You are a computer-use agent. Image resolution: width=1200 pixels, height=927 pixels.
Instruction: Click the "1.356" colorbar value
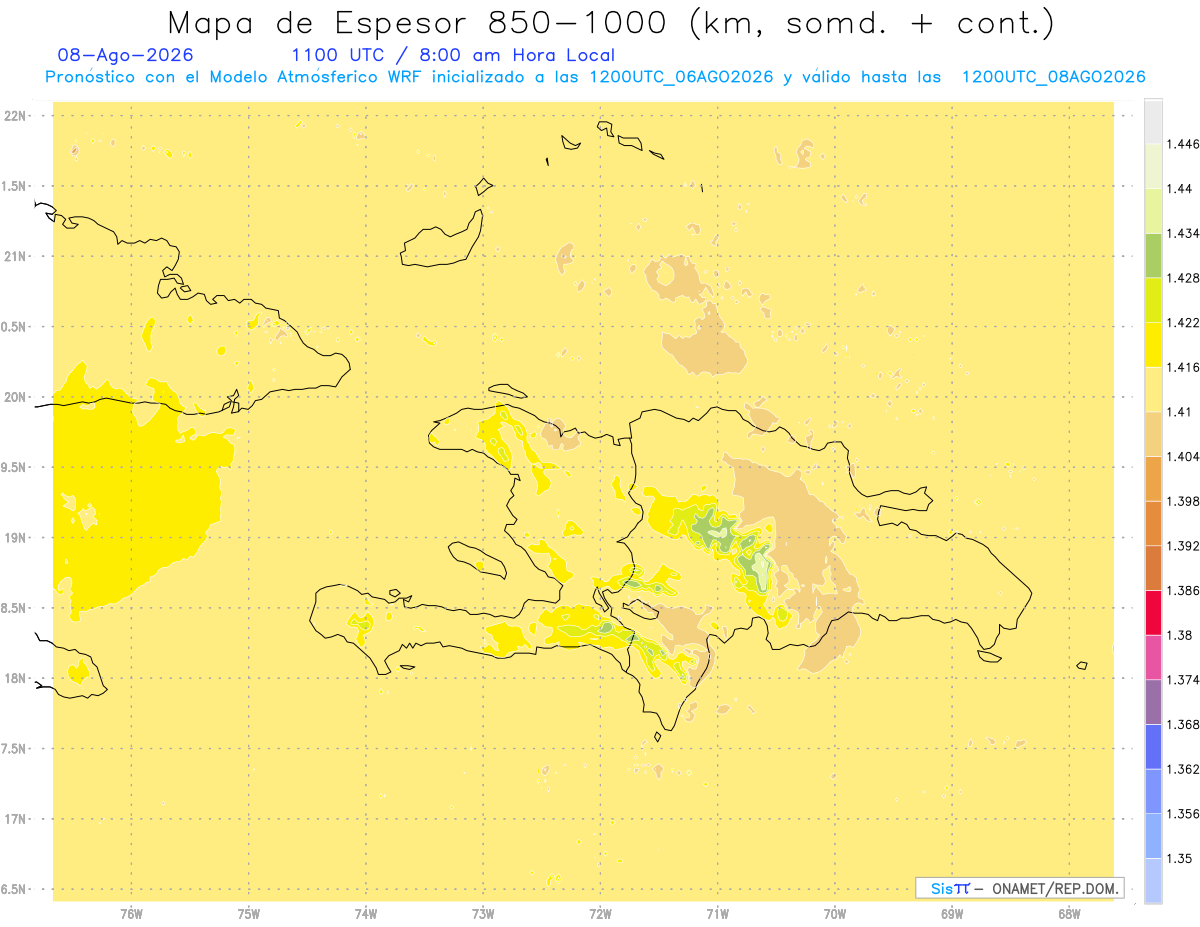[1182, 814]
